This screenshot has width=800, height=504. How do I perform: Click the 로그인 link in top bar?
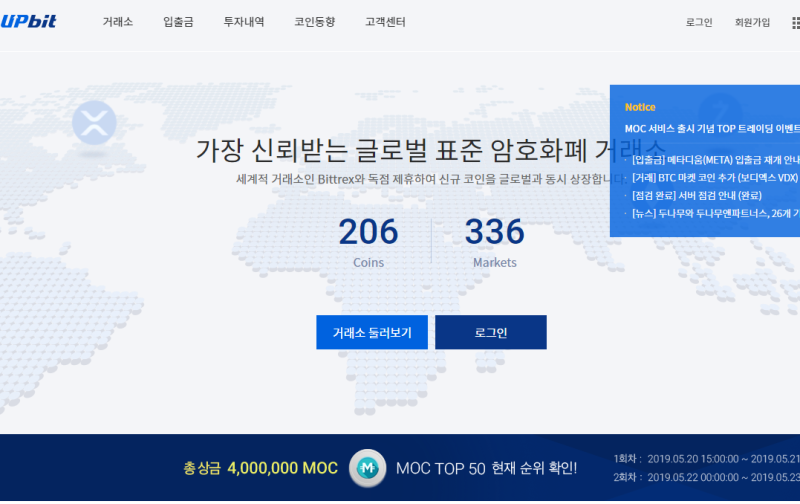[x=698, y=22]
